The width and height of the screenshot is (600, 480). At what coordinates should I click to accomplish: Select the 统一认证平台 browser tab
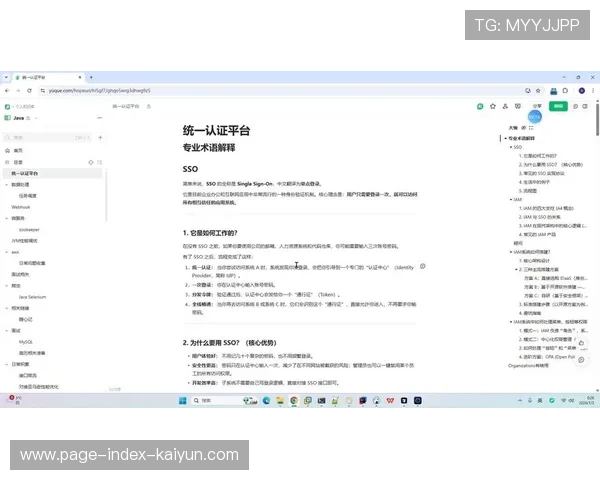point(48,77)
